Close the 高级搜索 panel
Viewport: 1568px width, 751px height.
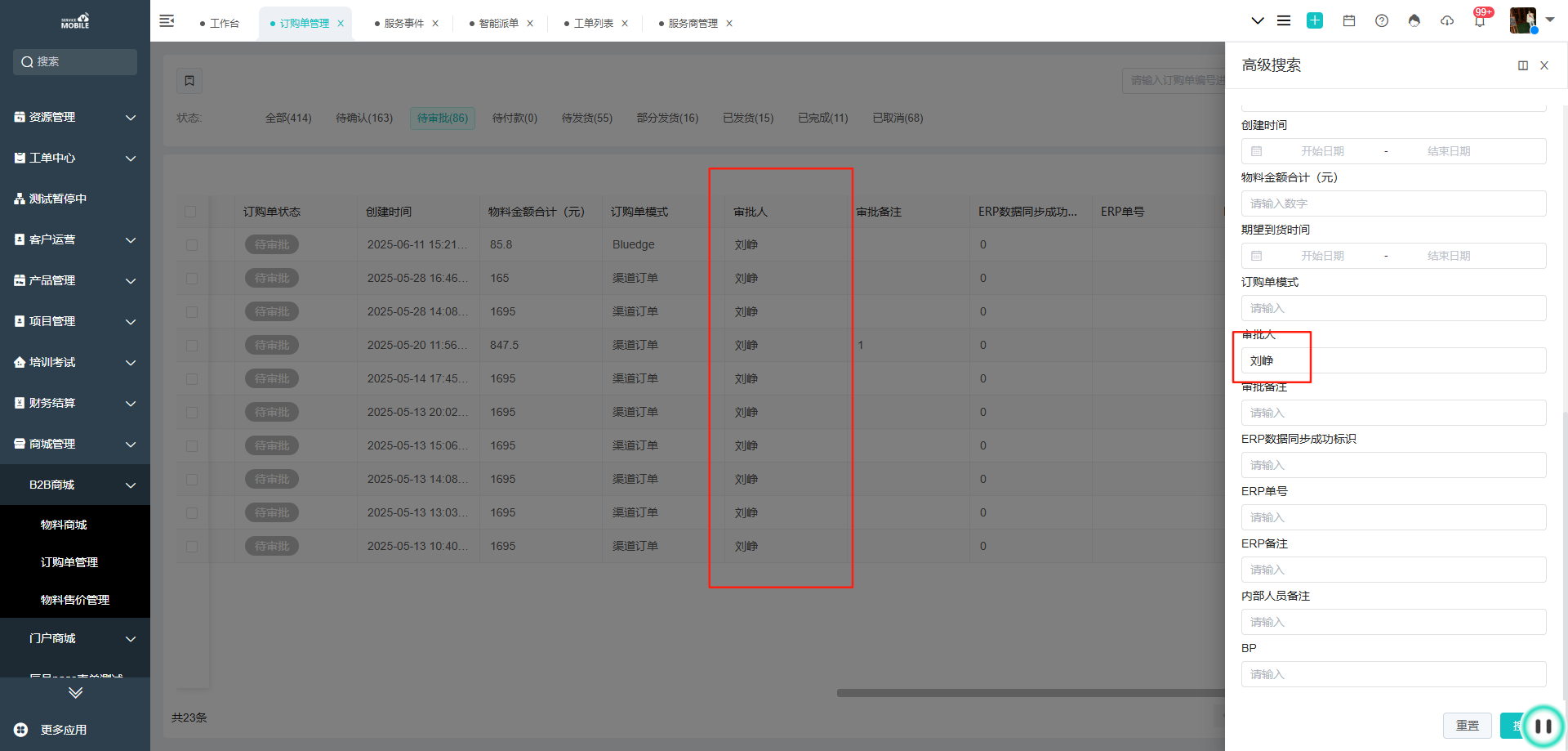[x=1544, y=65]
